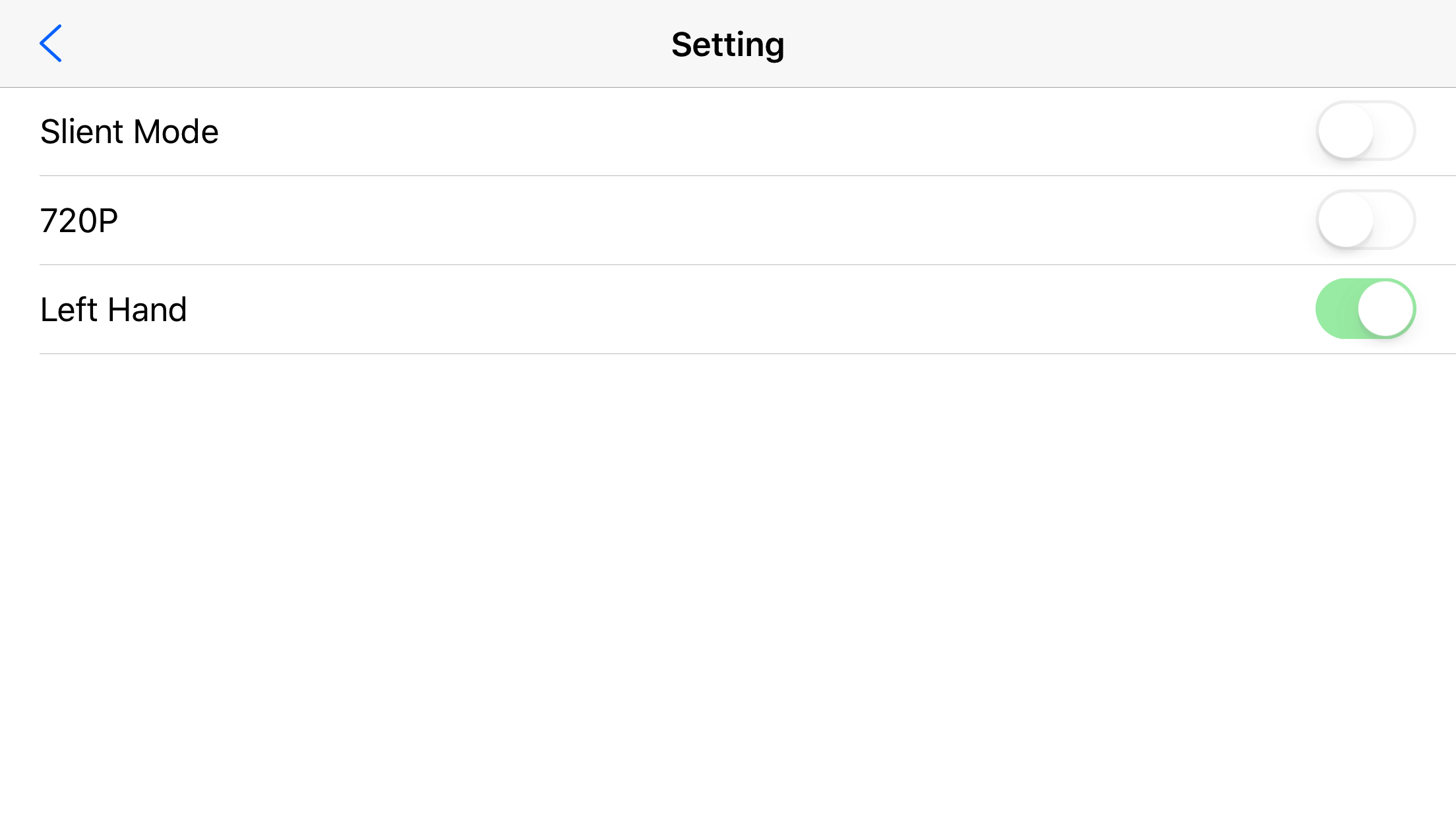The image size is (1456, 819).
Task: Click the "Left Hand" label text
Action: [x=113, y=309]
